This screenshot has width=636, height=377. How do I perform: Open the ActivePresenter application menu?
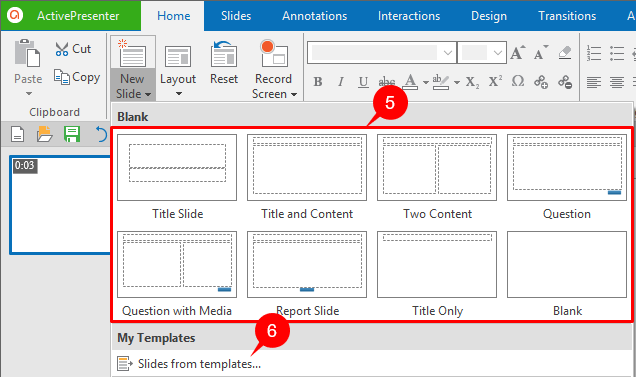pyautogui.click(x=70, y=15)
